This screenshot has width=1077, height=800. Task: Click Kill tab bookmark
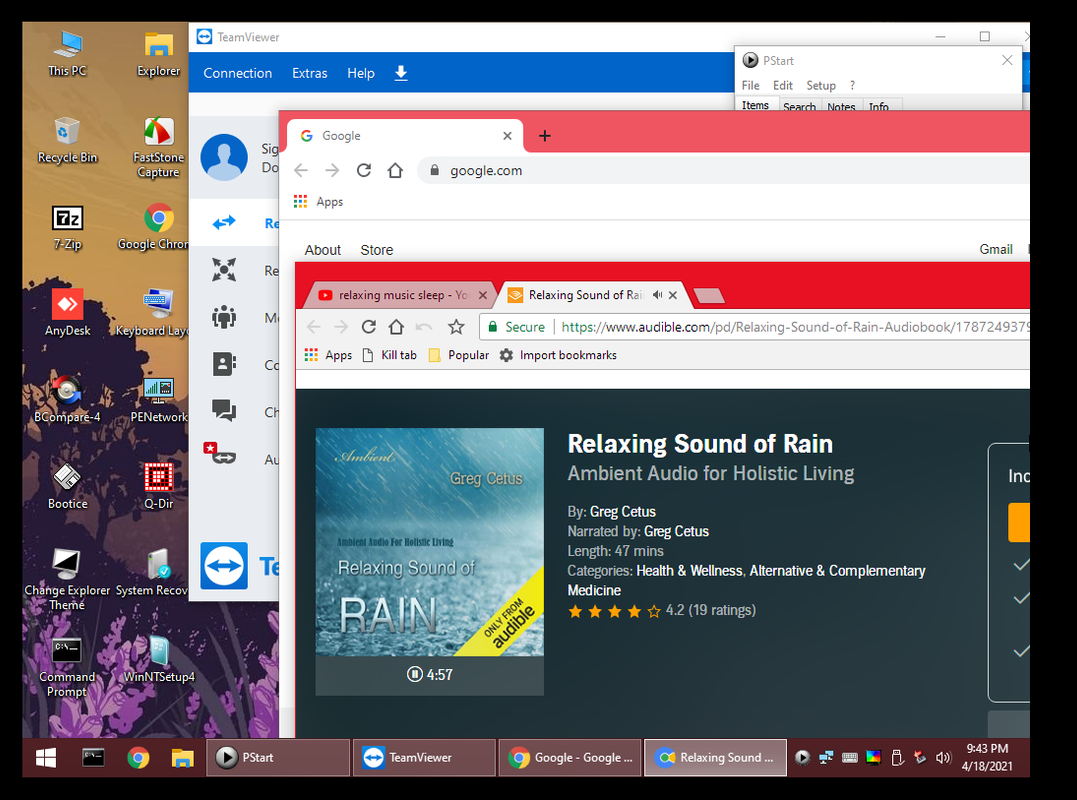(389, 355)
